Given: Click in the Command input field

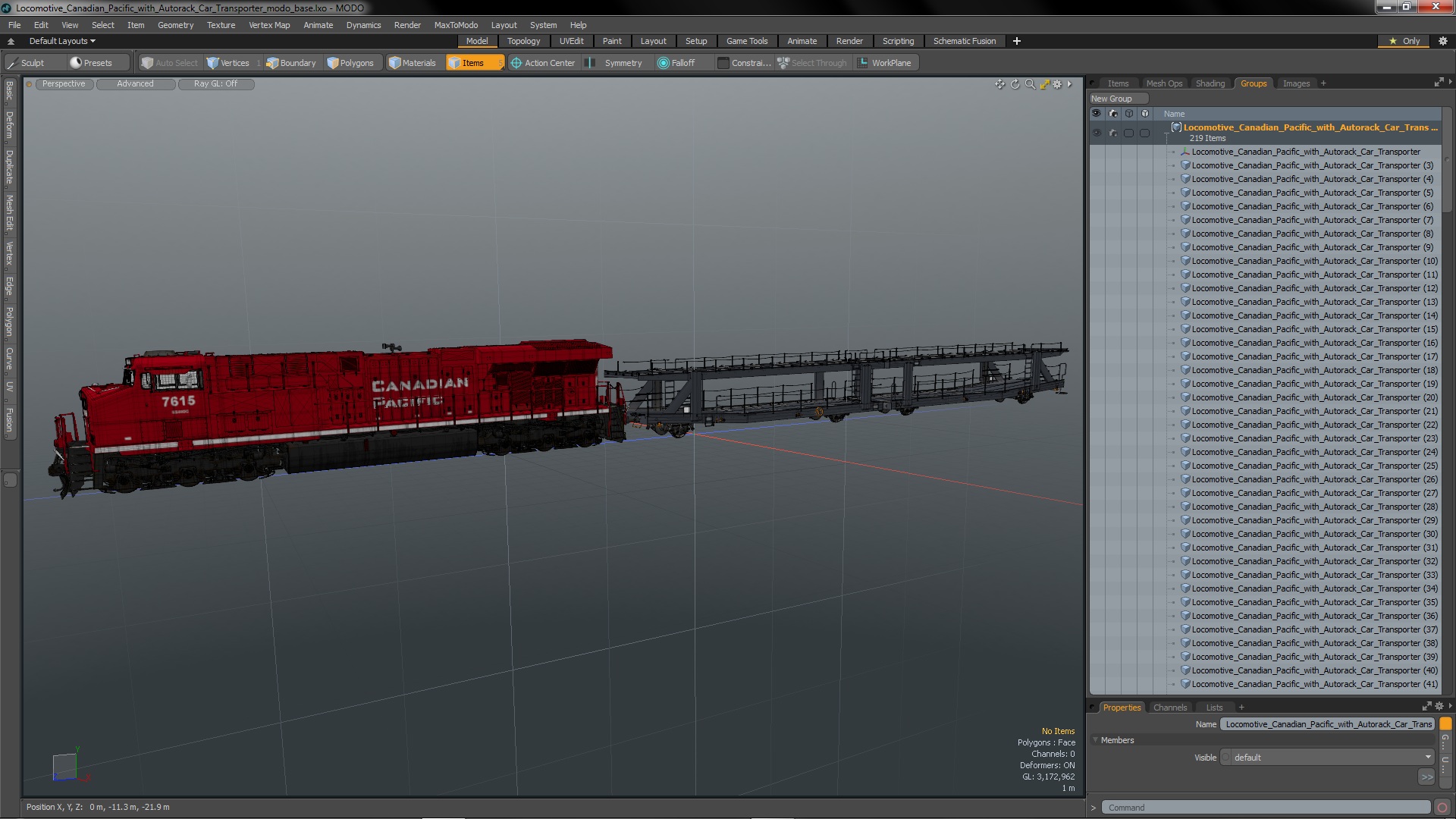Looking at the screenshot, I should [x=1266, y=808].
